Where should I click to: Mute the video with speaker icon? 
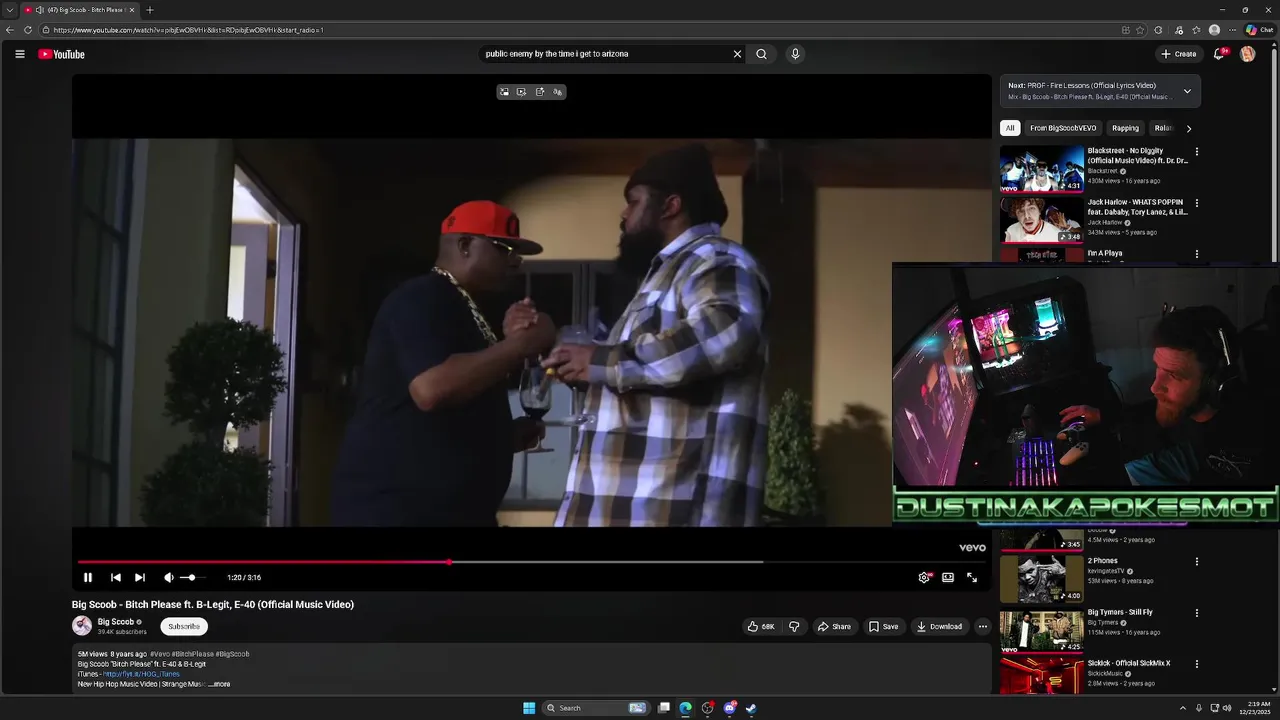tap(168, 577)
